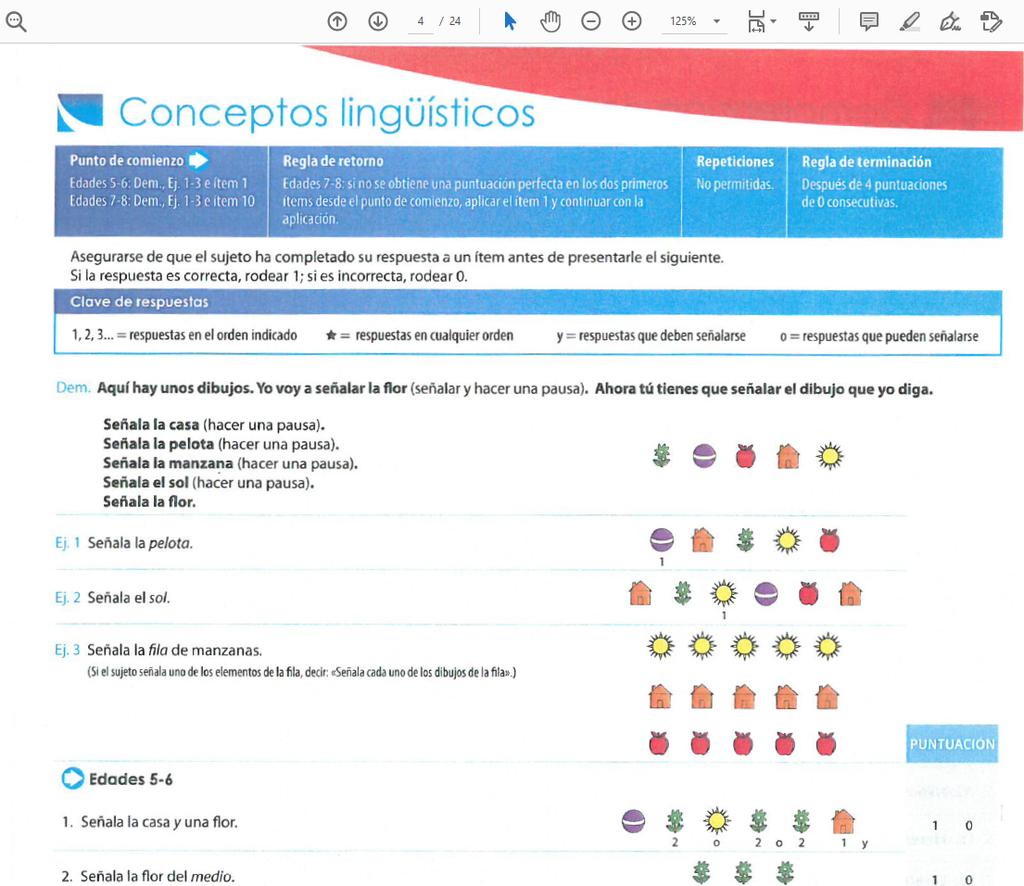Circle score 1 for item 1

point(934,826)
